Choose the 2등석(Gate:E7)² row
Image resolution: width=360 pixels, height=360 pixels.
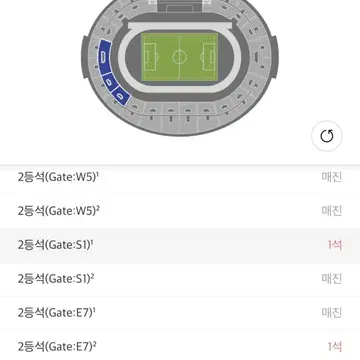click(x=180, y=346)
